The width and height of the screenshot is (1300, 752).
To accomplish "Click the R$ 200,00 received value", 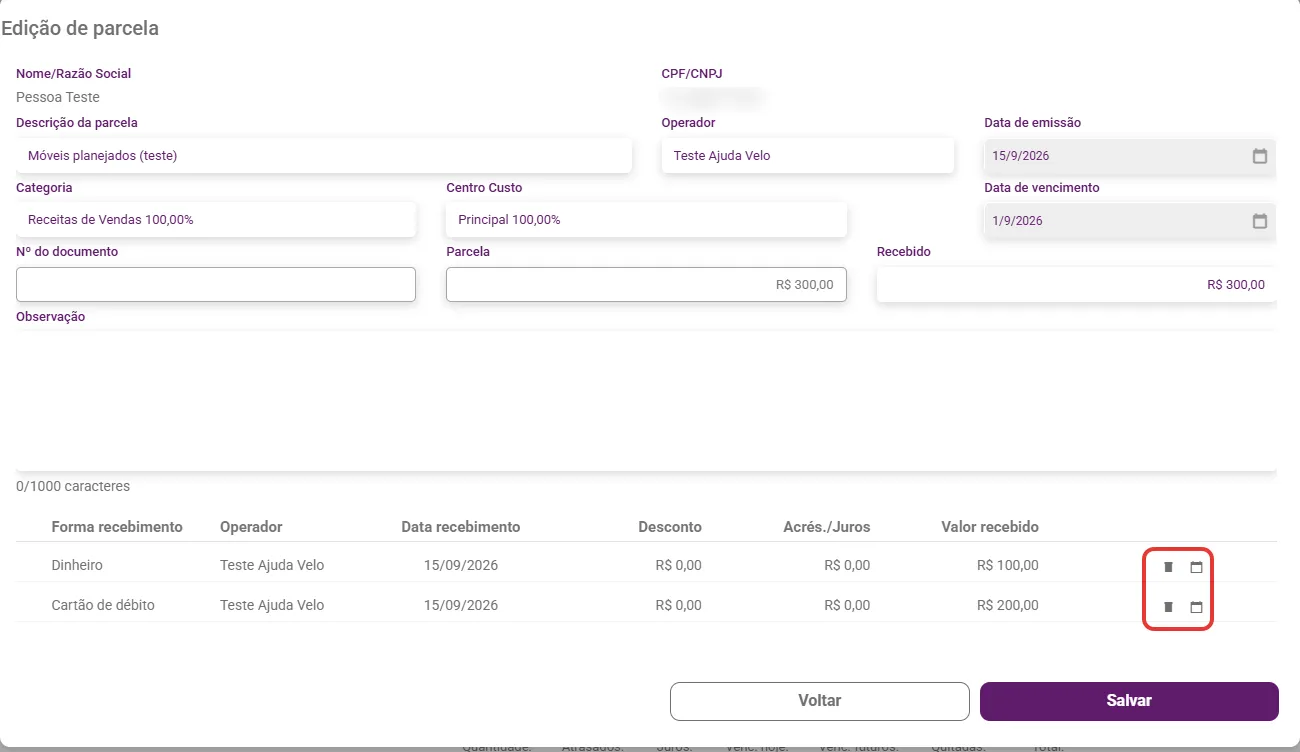I will (1008, 605).
